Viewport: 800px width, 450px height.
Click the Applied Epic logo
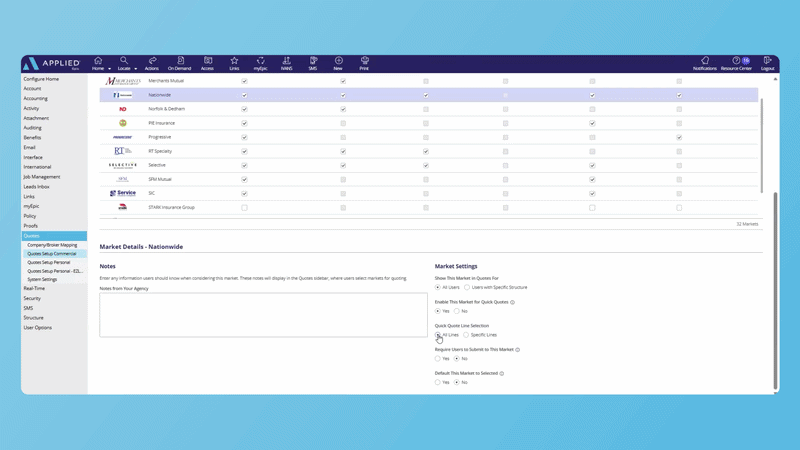[52, 64]
